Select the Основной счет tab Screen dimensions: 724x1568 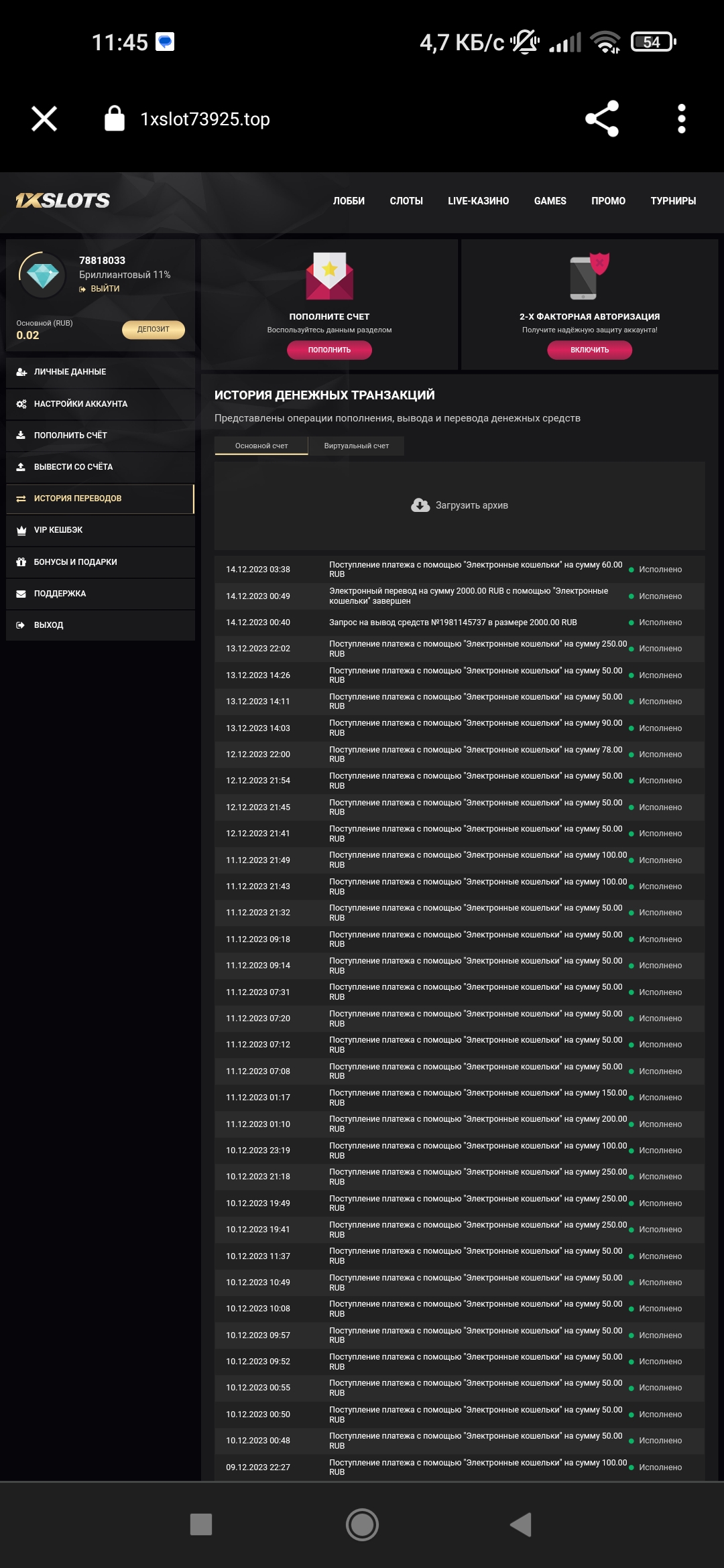(x=261, y=446)
